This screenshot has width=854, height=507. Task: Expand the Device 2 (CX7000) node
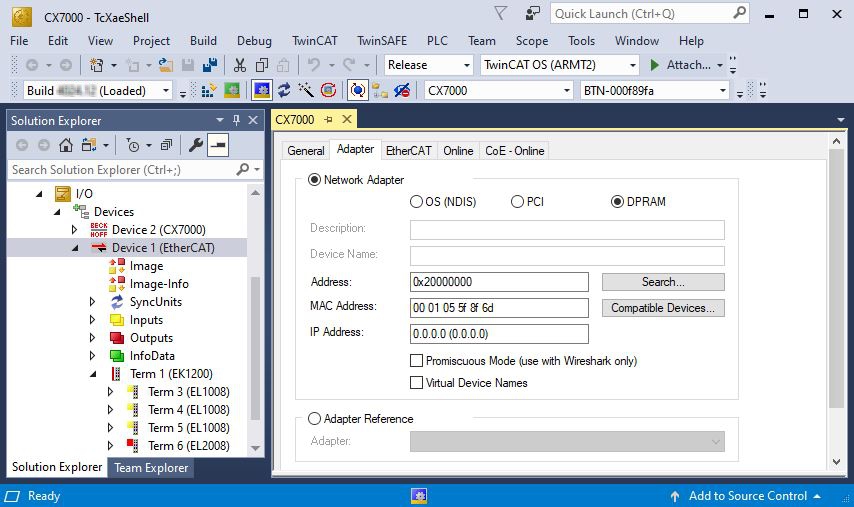[75, 230]
